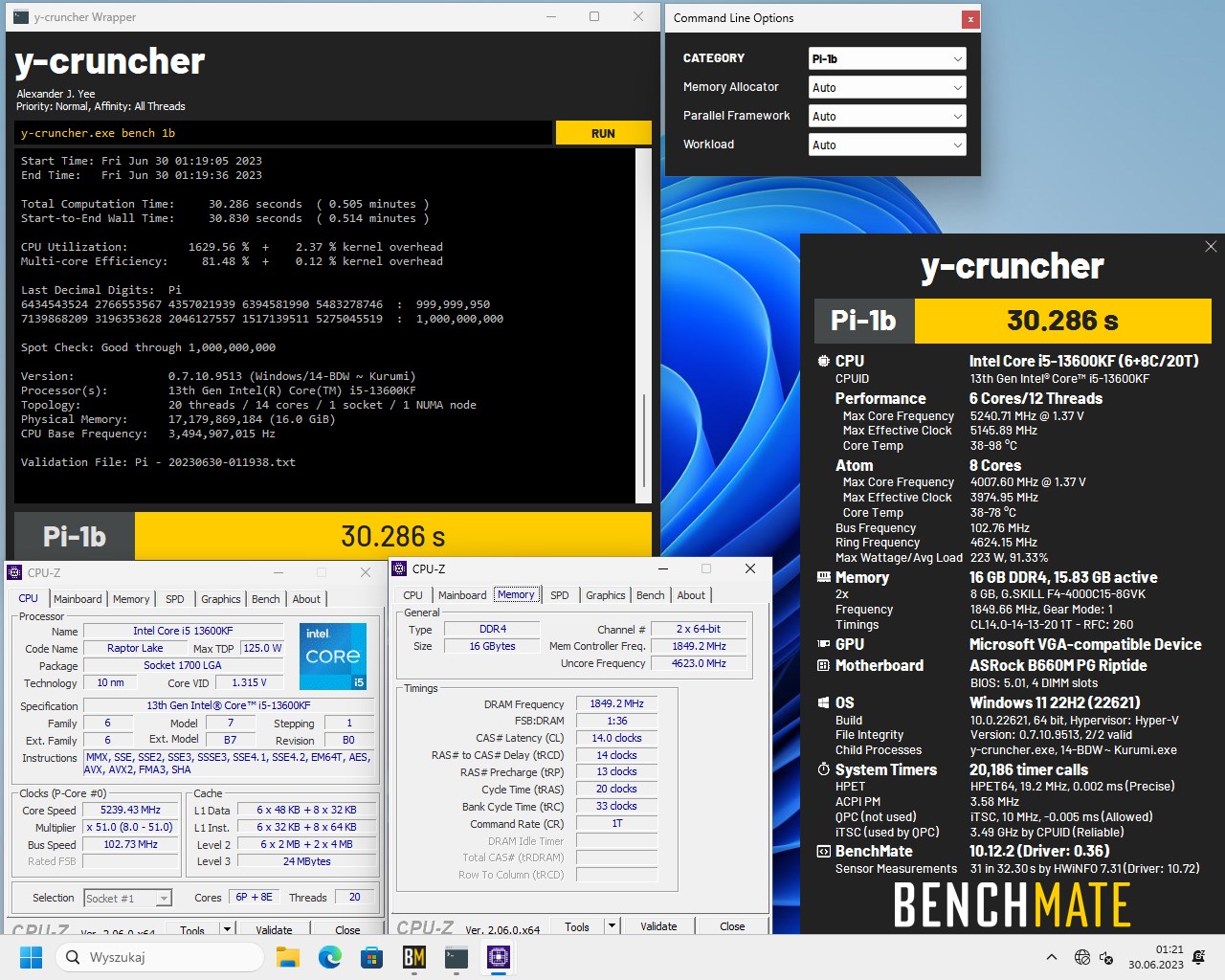Open the Socket #1 selection dropdown
This screenshot has height=980, width=1225.
click(127, 898)
